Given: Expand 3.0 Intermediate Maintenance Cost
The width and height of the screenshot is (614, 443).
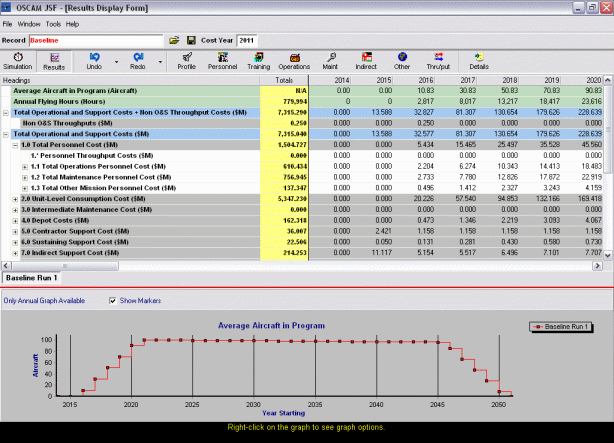Looking at the screenshot, I should click(15, 210).
